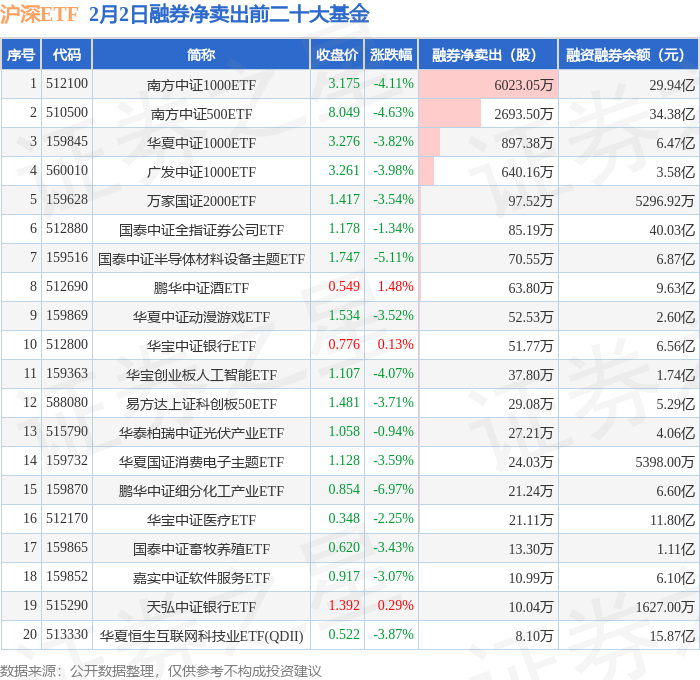Select fund code 513330
700x680 pixels.
[x=67, y=635]
